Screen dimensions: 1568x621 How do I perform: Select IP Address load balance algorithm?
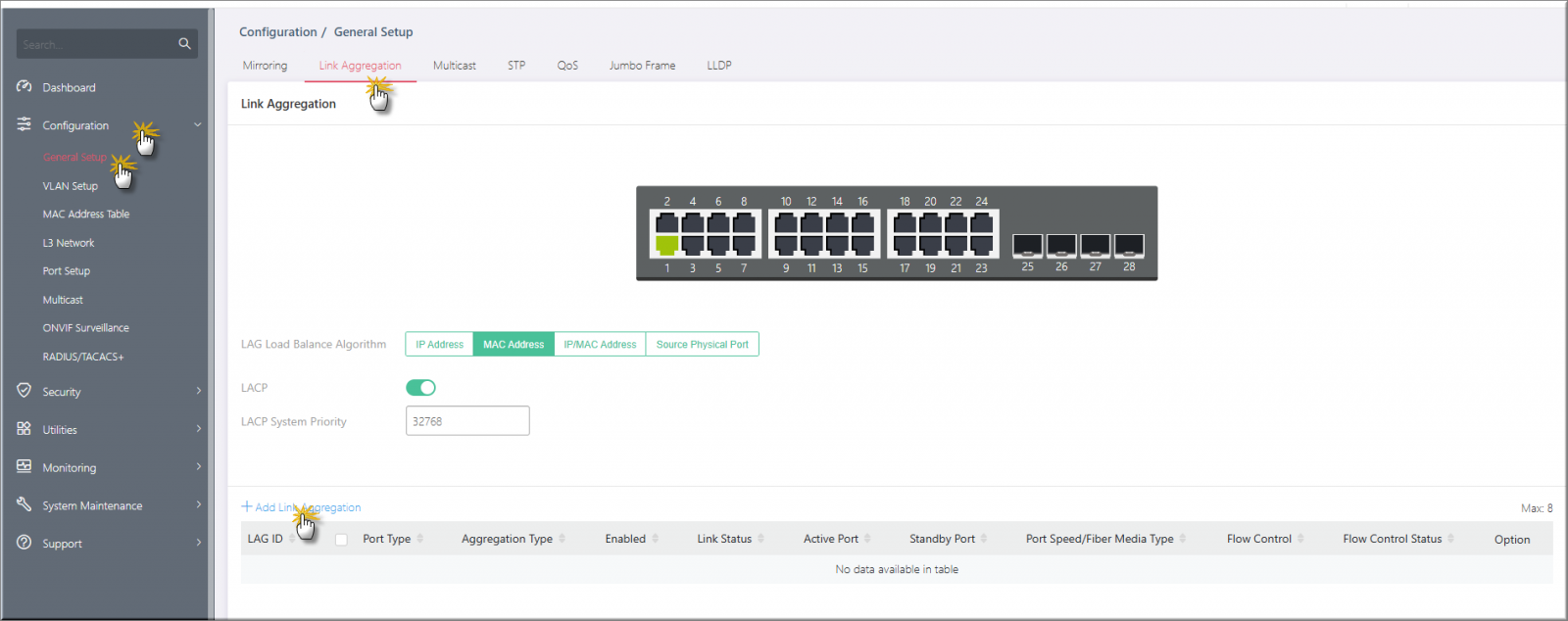pos(439,345)
